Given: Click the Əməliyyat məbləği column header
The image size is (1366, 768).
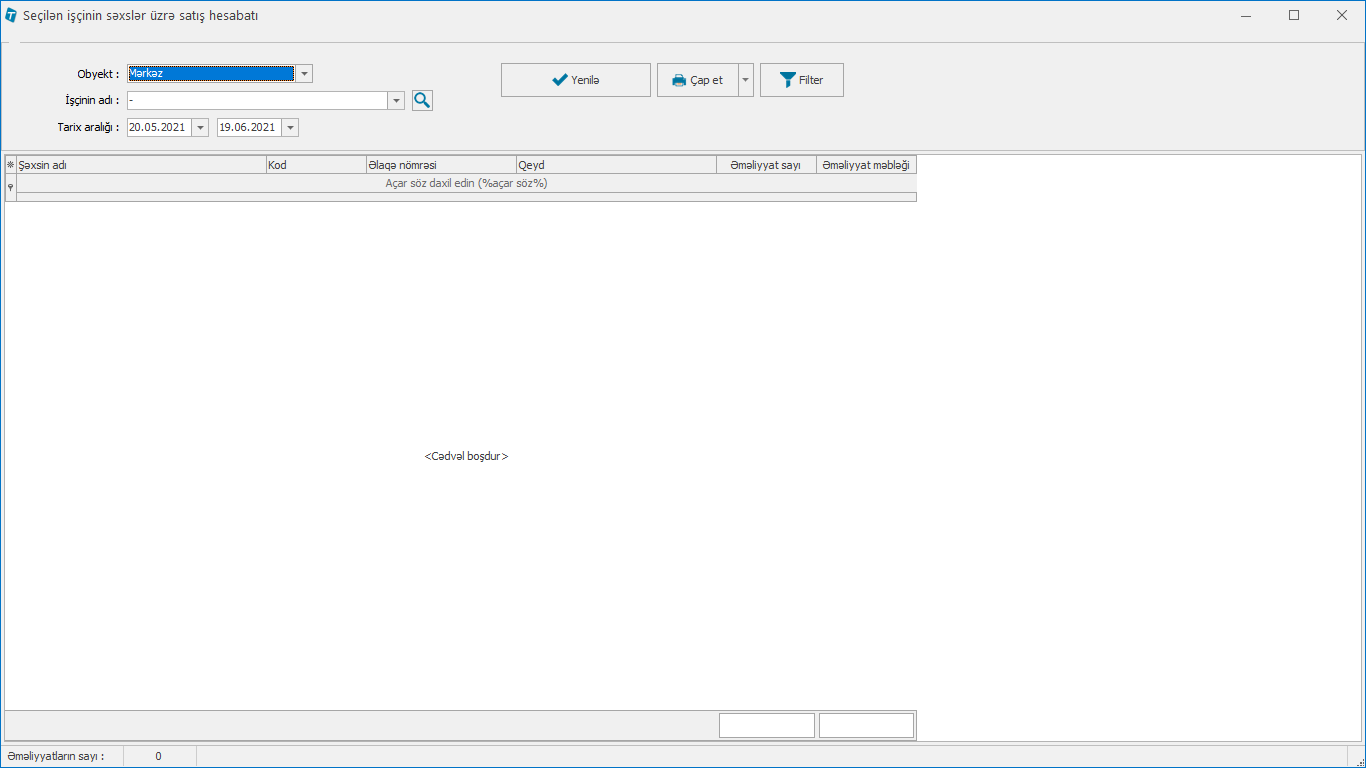Looking at the screenshot, I should (x=866, y=165).
